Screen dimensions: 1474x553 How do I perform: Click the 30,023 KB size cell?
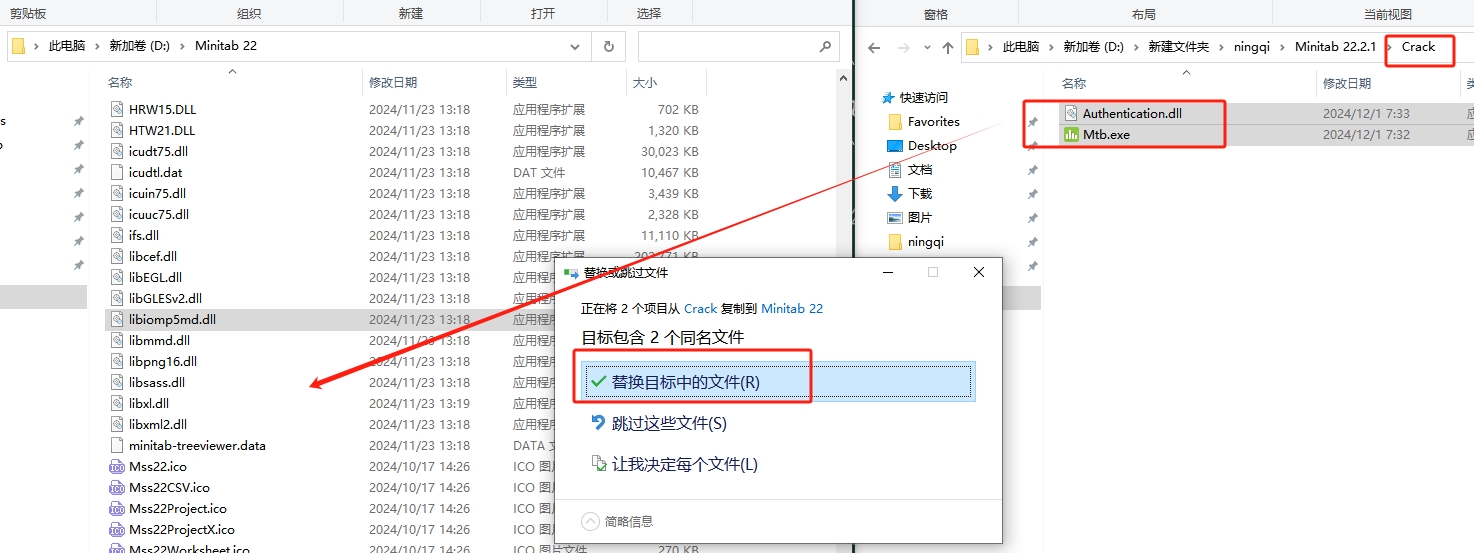pos(670,151)
